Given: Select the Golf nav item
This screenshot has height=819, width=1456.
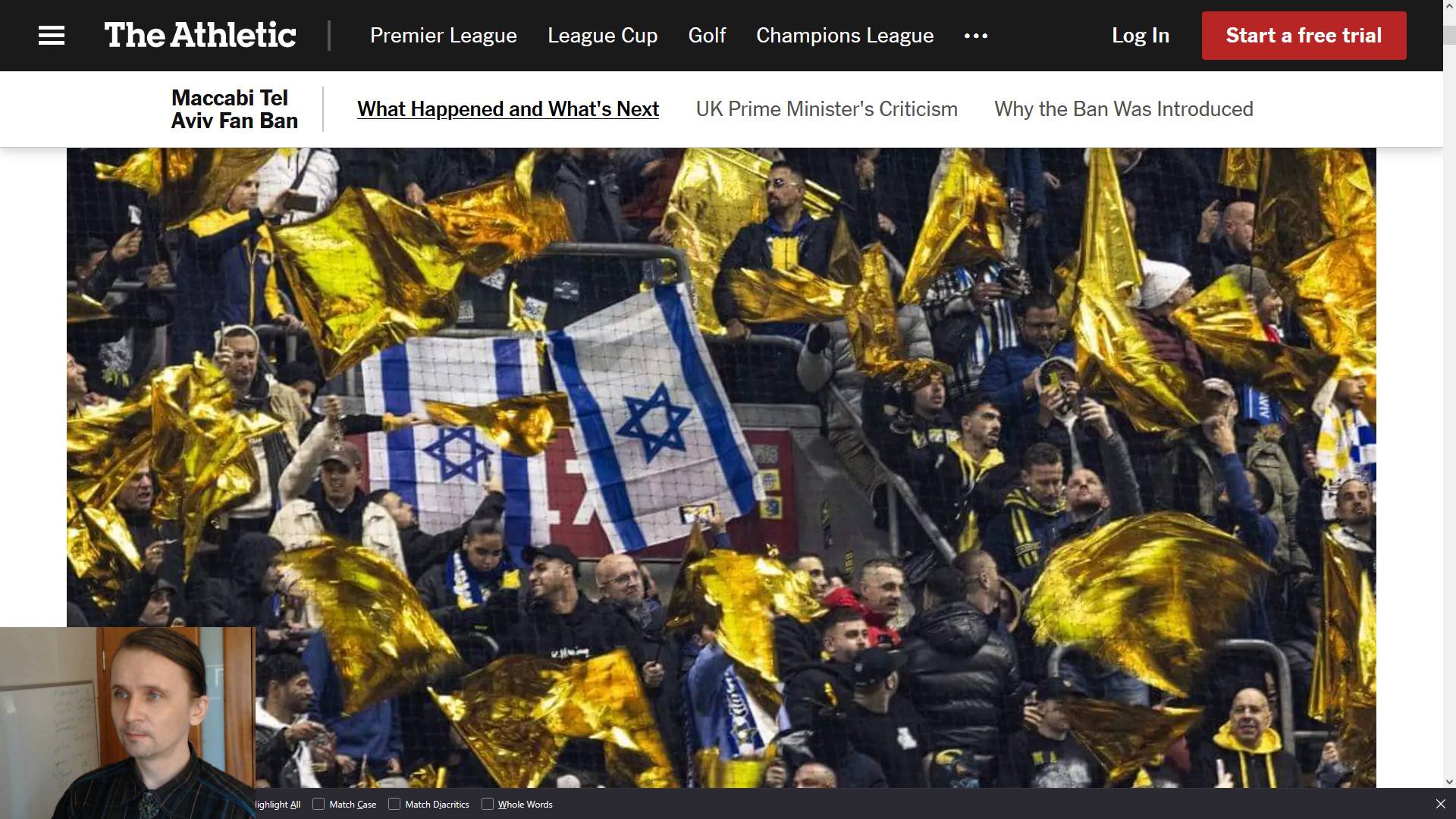Looking at the screenshot, I should (707, 36).
